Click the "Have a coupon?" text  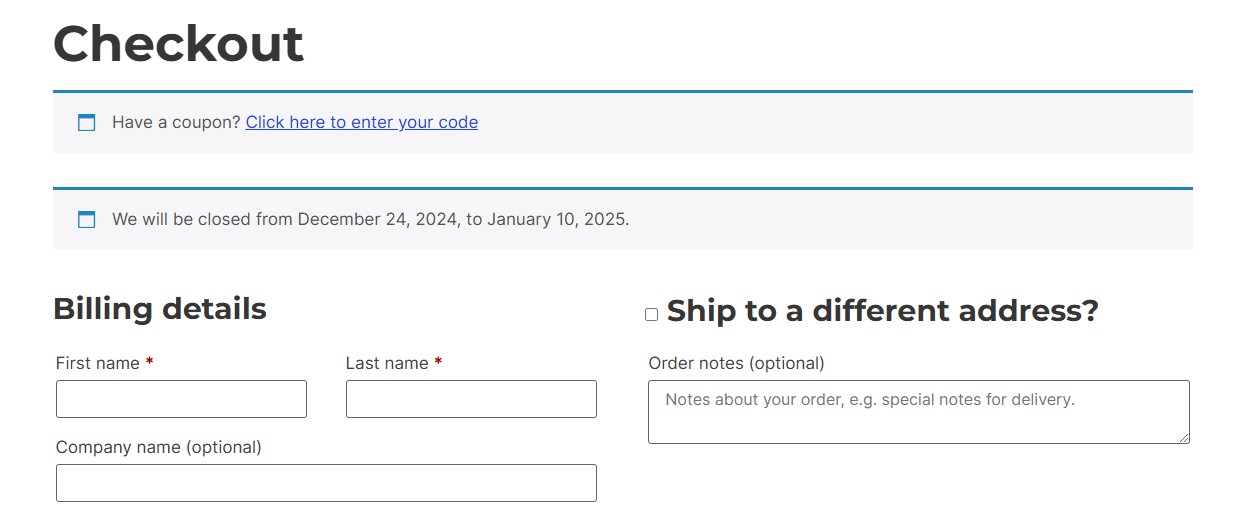(x=176, y=122)
